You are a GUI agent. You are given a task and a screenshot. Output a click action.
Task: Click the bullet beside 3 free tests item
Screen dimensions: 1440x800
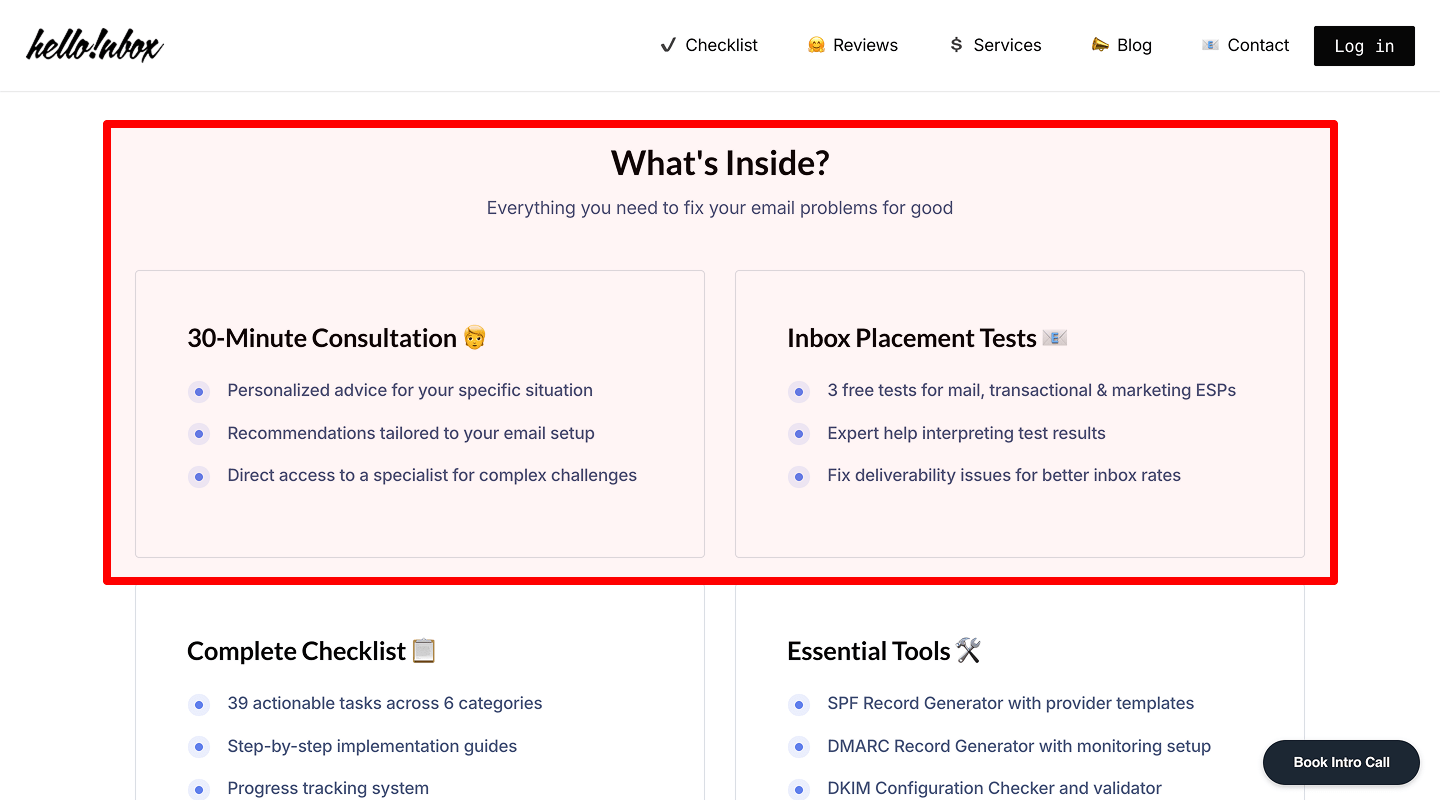(x=799, y=391)
